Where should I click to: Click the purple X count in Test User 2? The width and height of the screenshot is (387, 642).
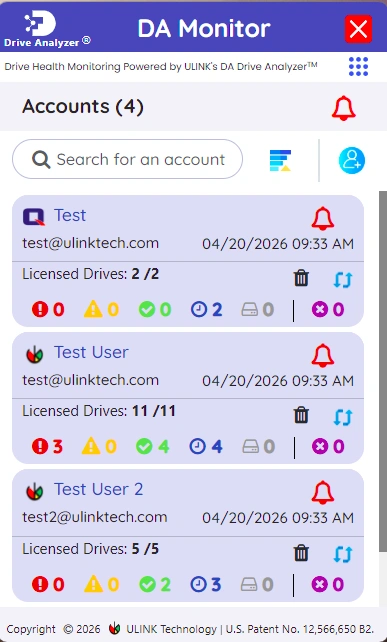click(x=328, y=584)
